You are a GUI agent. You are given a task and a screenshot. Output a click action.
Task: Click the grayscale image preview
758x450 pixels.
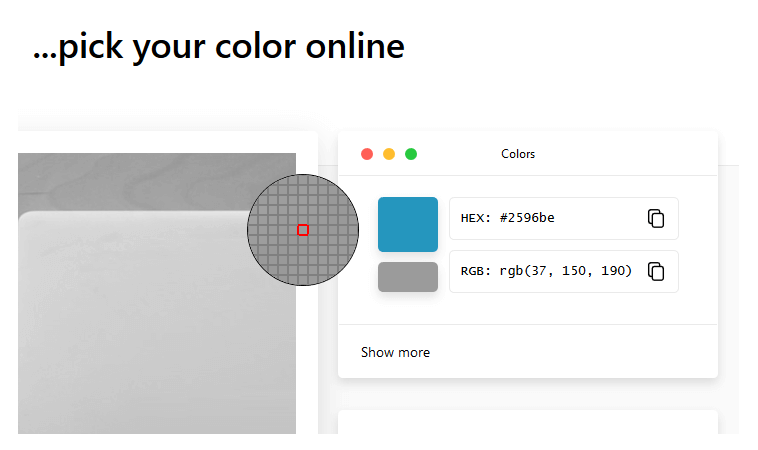(x=157, y=293)
